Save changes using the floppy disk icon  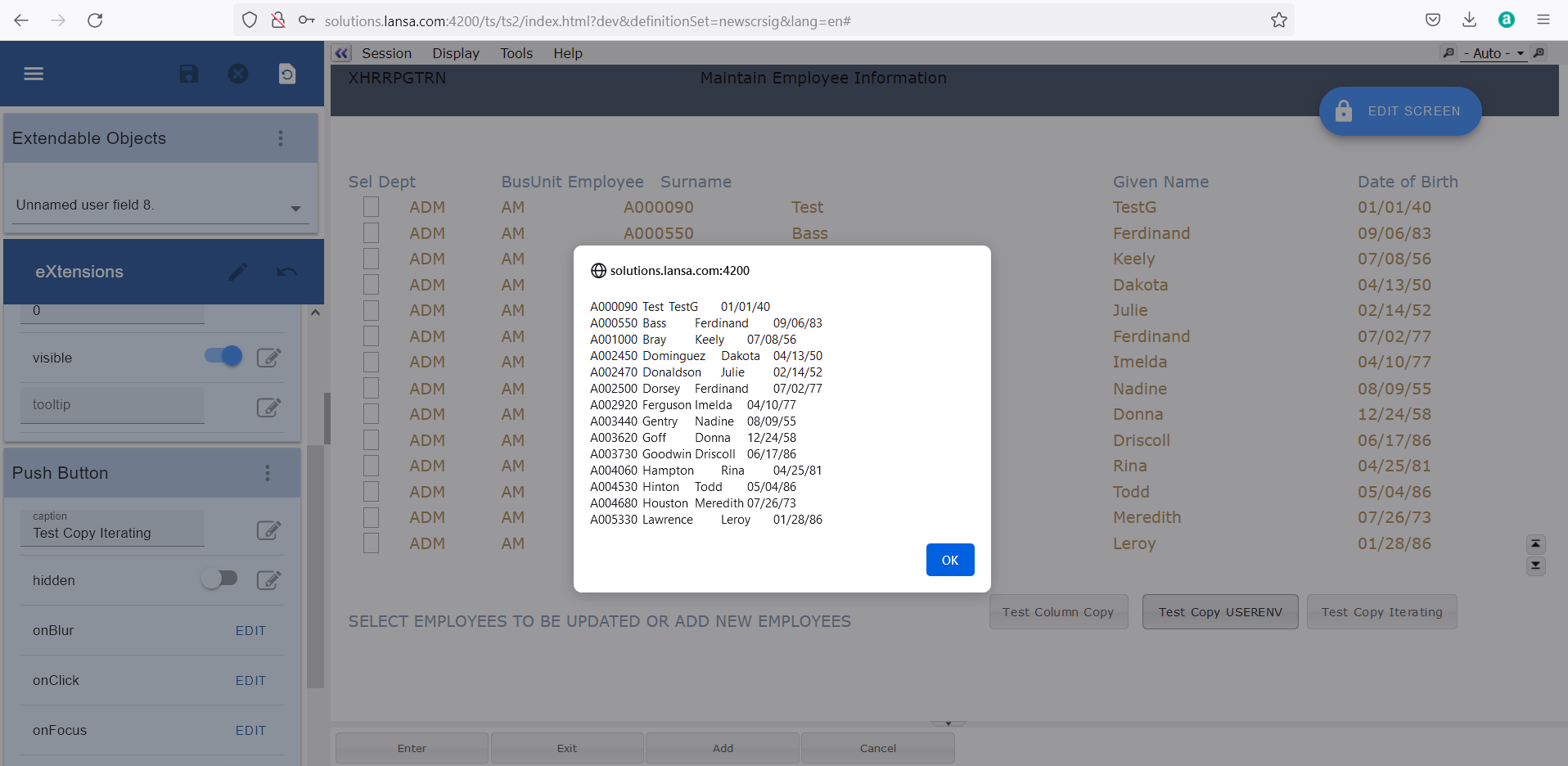point(188,74)
